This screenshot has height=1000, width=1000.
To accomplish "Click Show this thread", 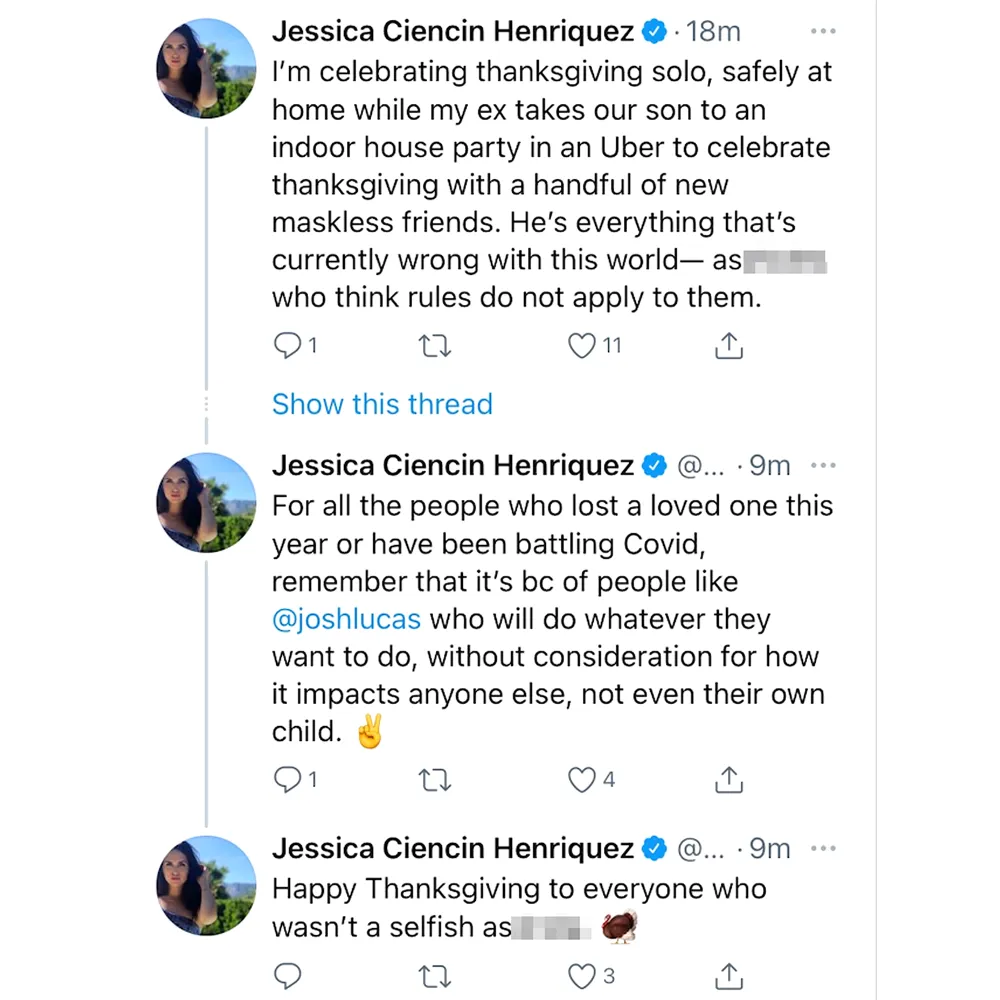I will (x=382, y=404).
